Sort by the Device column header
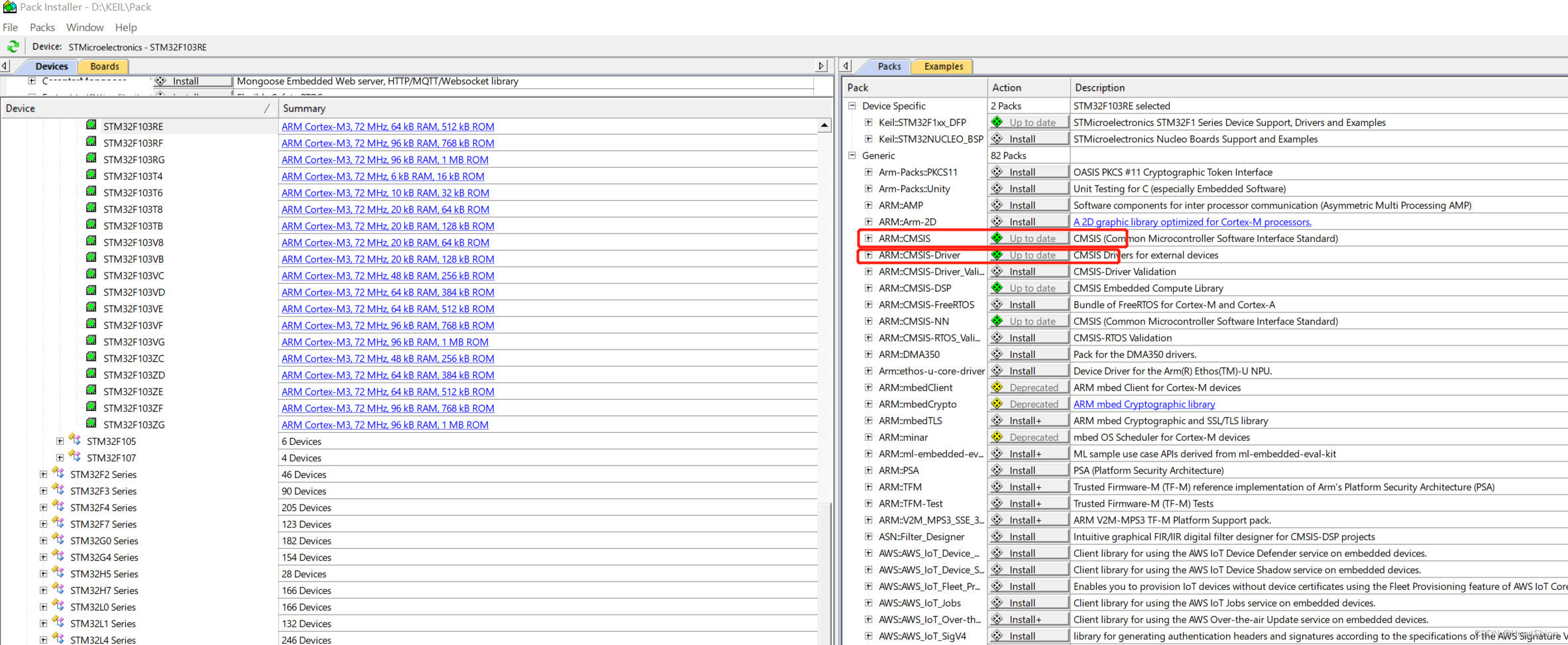The height and width of the screenshot is (645, 1568). [x=139, y=108]
